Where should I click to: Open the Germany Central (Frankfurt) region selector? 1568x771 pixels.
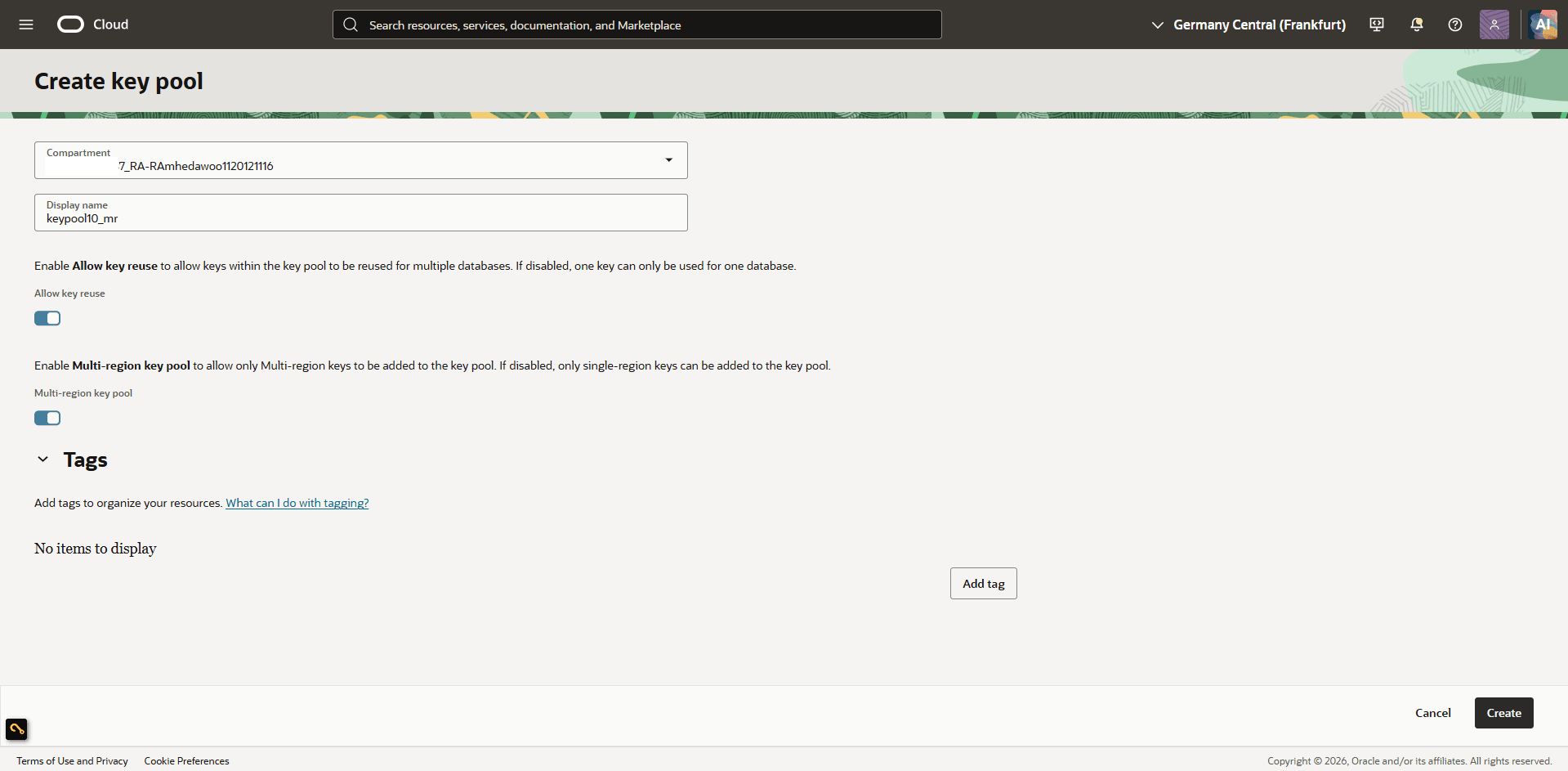tap(1249, 25)
